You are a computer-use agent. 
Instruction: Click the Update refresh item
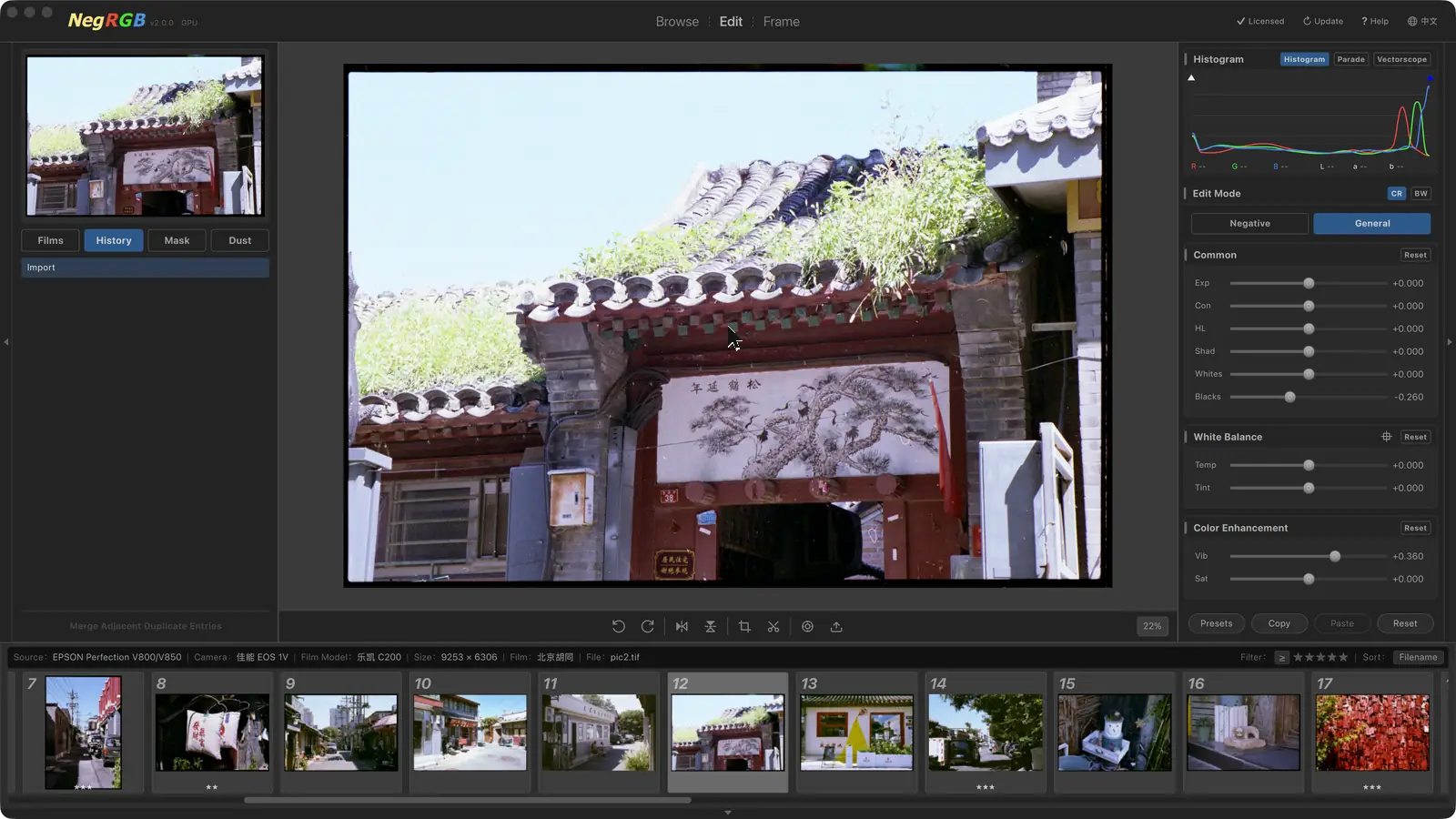[1322, 21]
